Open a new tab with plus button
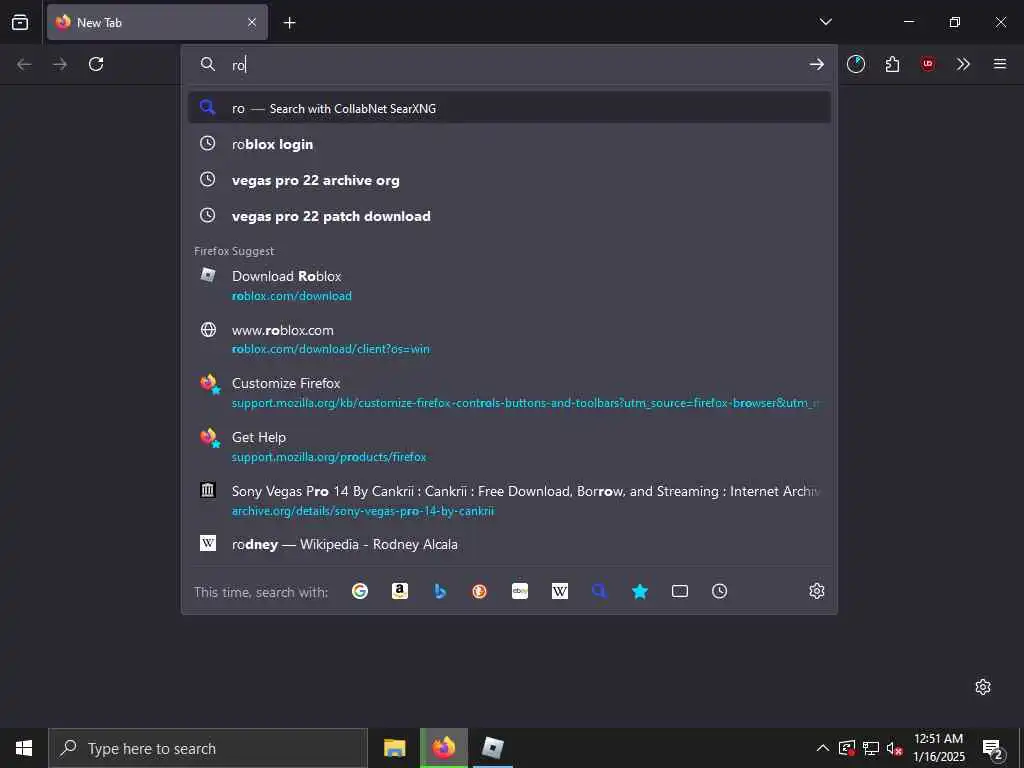 point(289,23)
